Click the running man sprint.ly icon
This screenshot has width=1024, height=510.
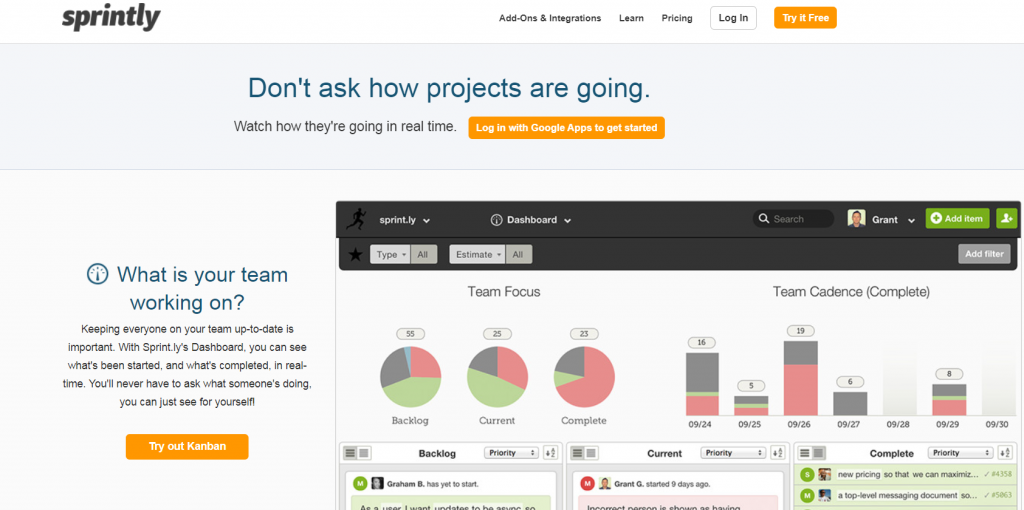(x=357, y=219)
